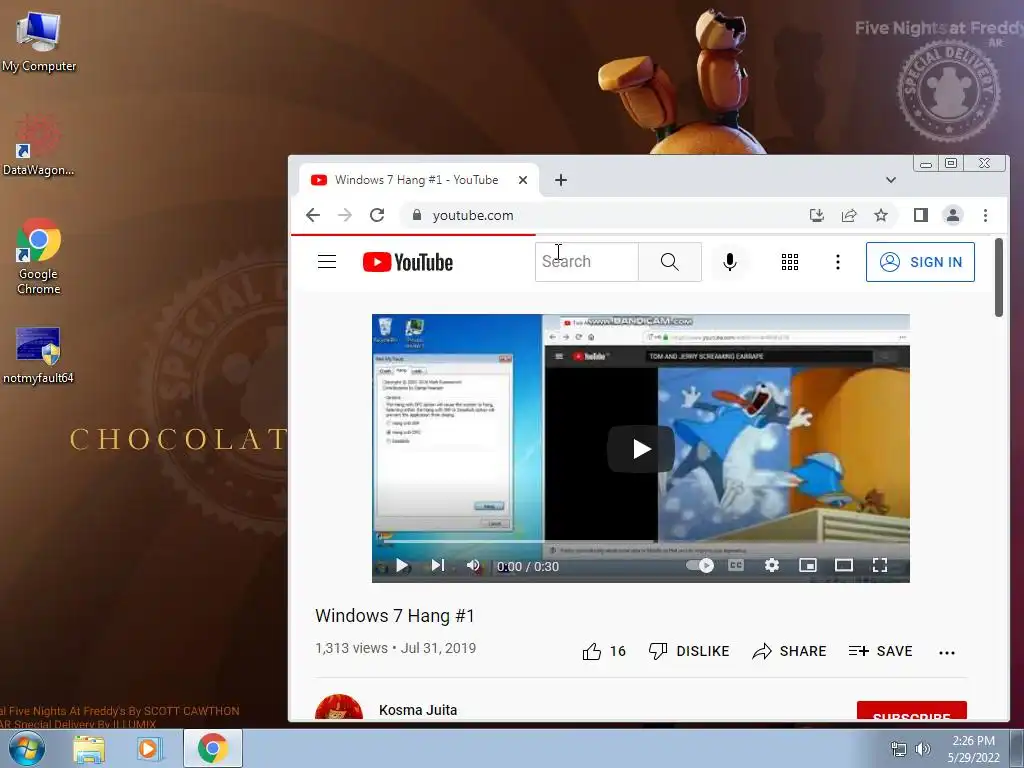This screenshot has width=1024, height=768.
Task: Click the install app icon in address bar
Action: [x=816, y=215]
